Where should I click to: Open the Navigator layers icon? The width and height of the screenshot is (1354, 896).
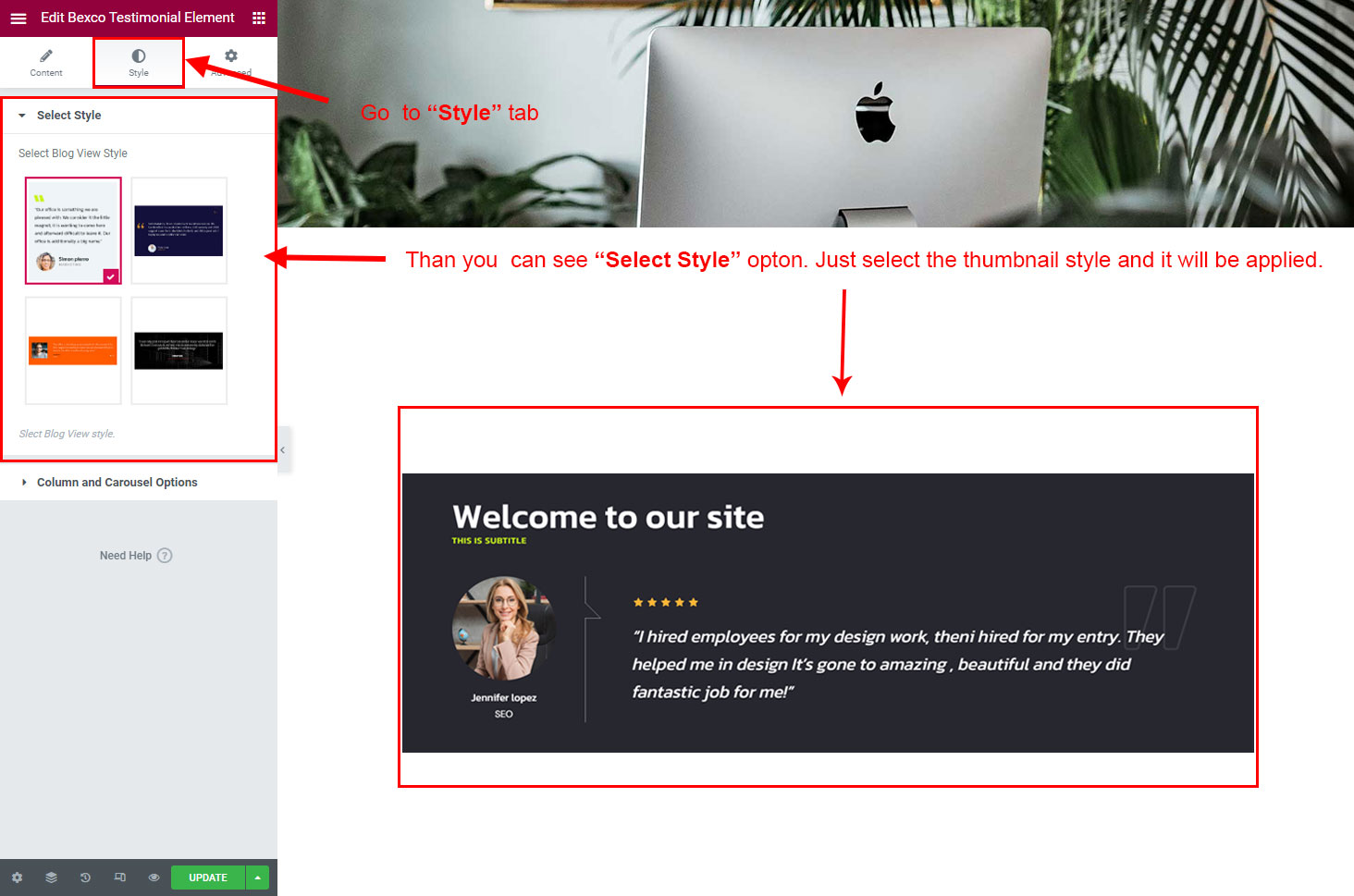pos(51,878)
